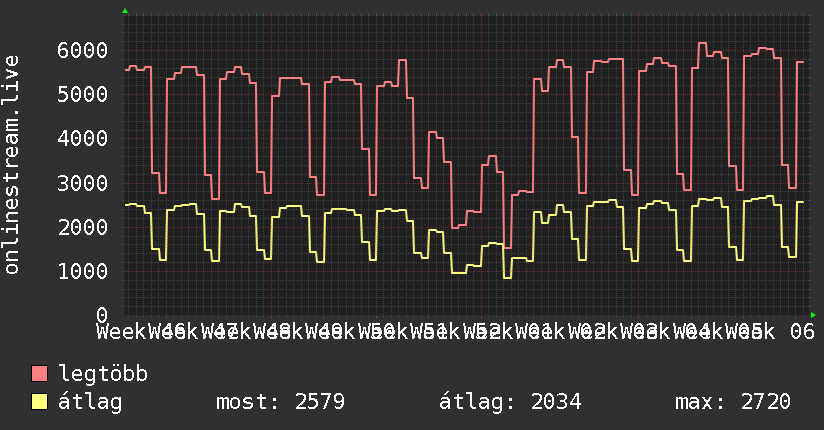Click the green x-axis end arrow
Image resolution: width=824 pixels, height=430 pixels.
(813, 315)
